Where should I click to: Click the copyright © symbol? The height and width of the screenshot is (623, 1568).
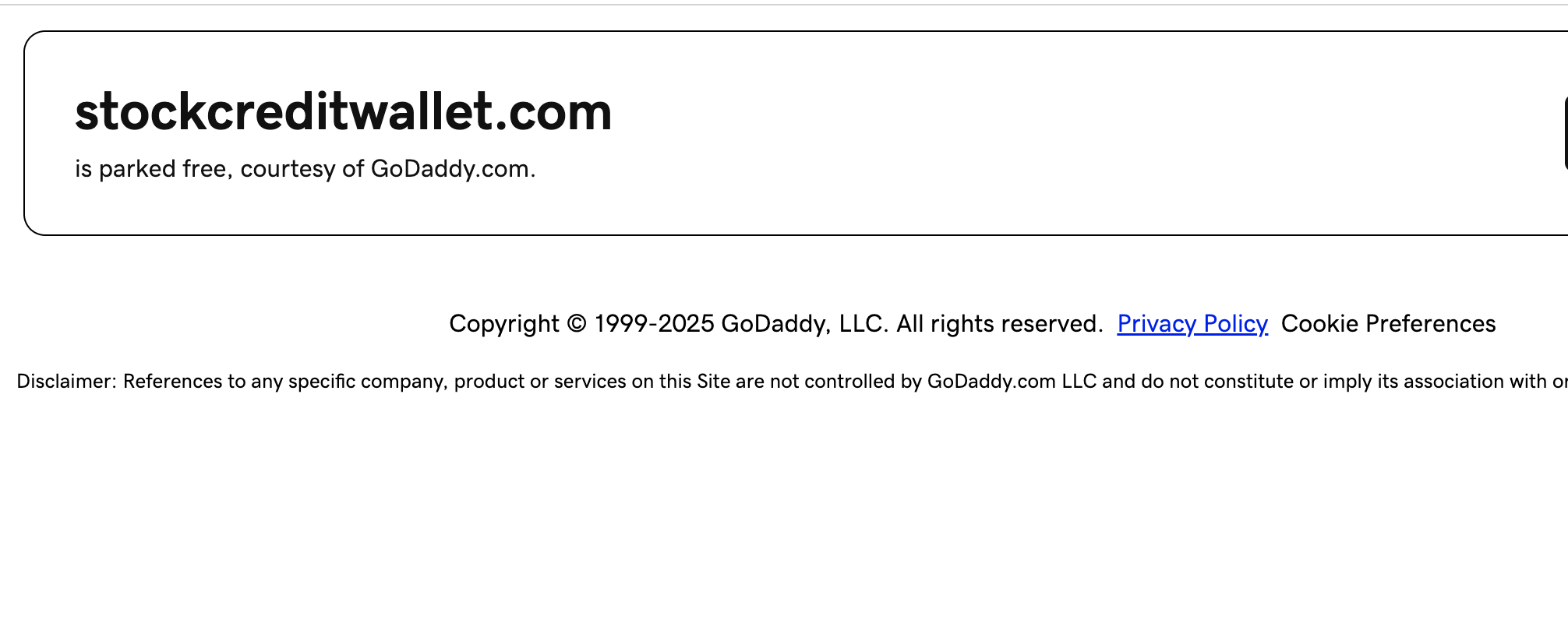[x=577, y=324]
